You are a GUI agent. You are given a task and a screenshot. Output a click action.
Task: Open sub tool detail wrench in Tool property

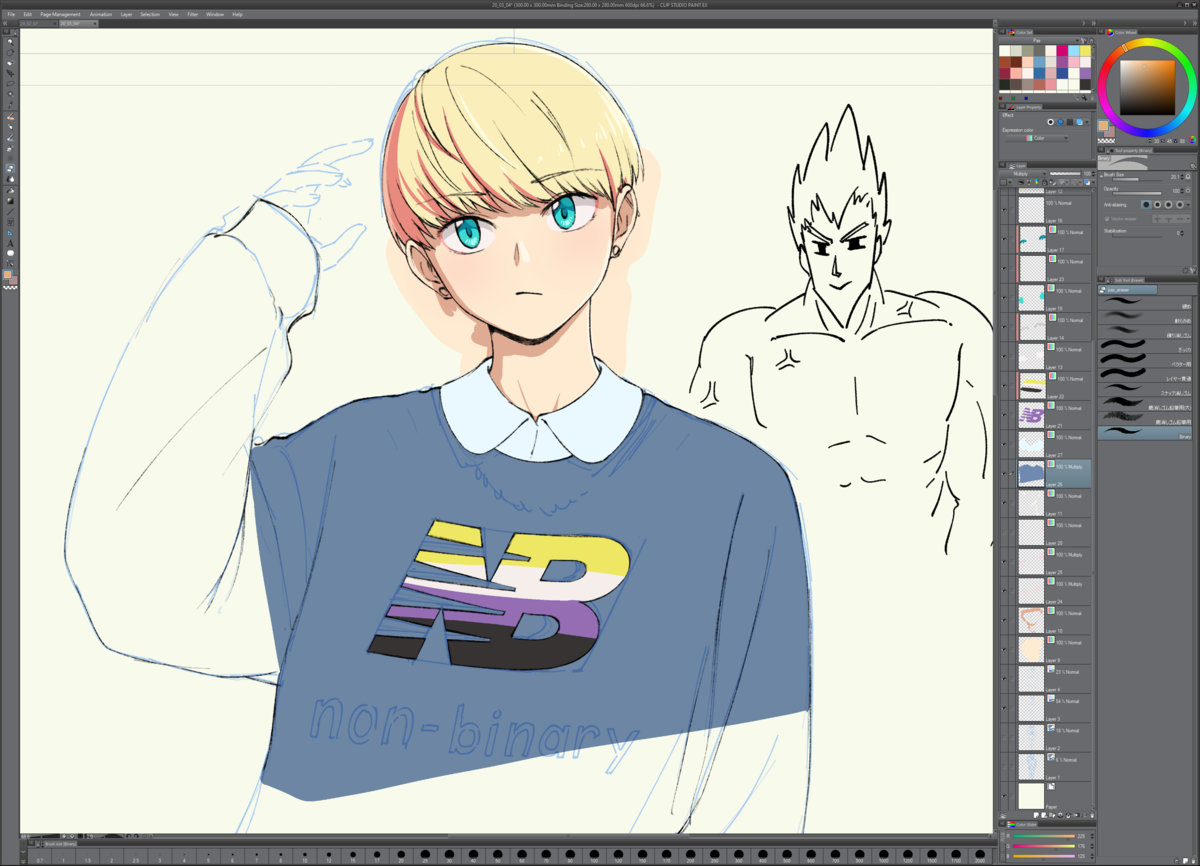click(1193, 270)
